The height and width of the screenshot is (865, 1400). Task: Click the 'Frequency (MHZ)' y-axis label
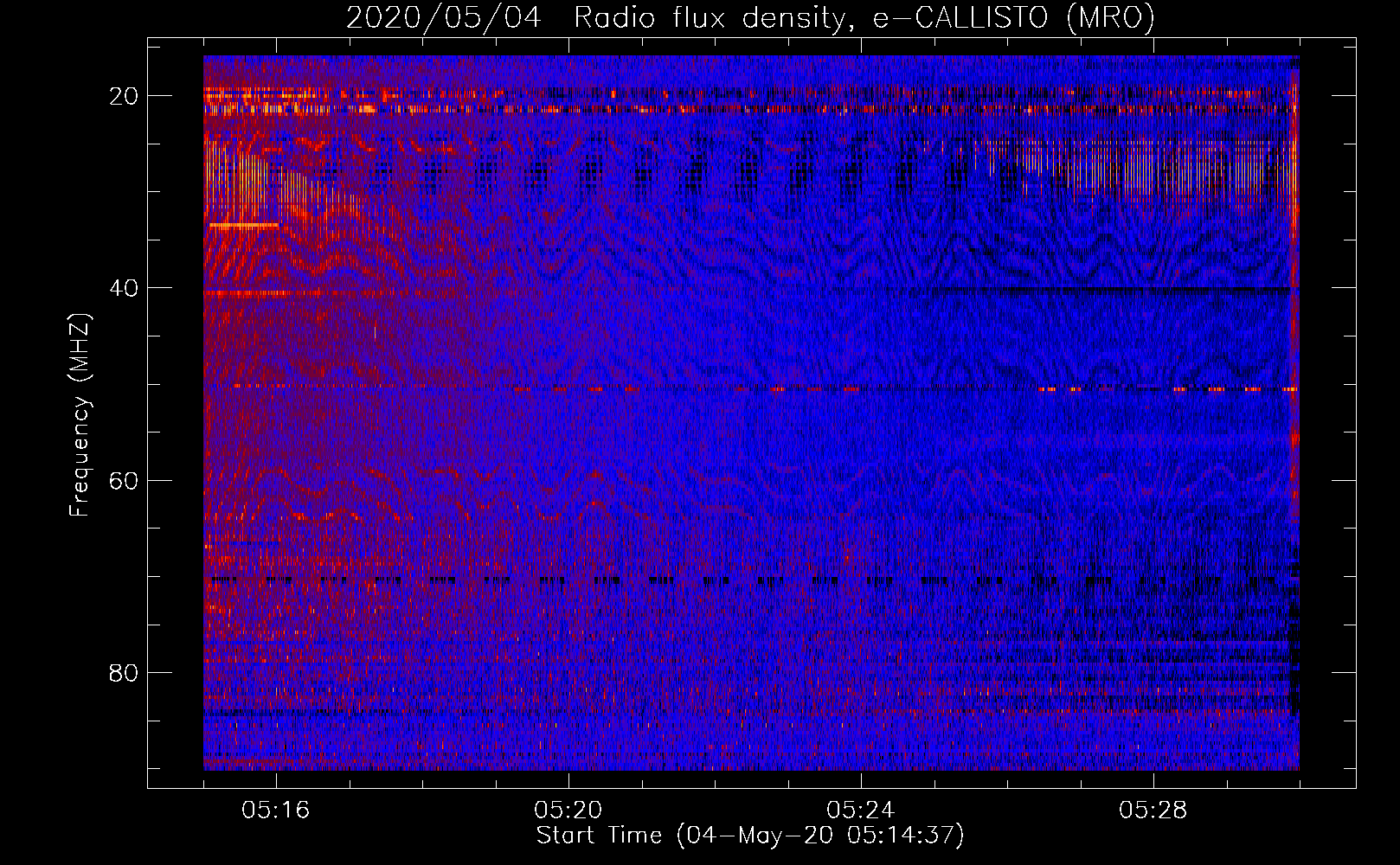pos(80,415)
